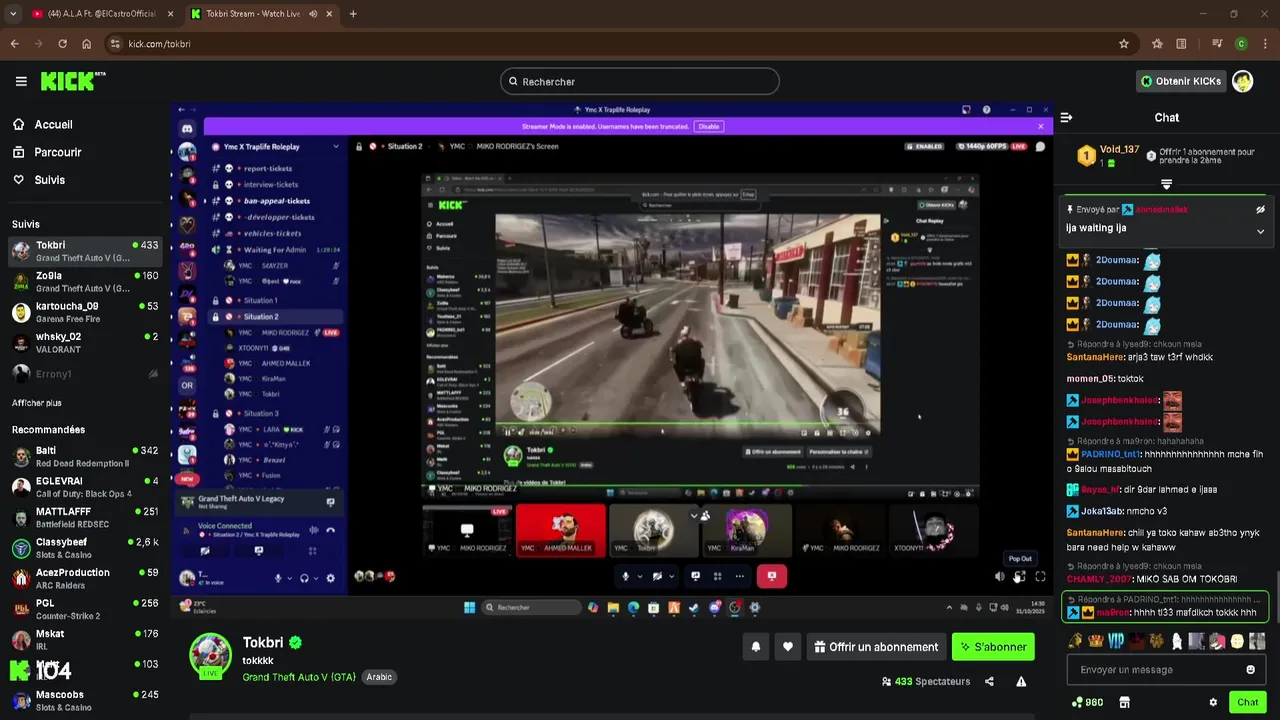Open offline Errony1 channel in sidebar

tap(85, 374)
